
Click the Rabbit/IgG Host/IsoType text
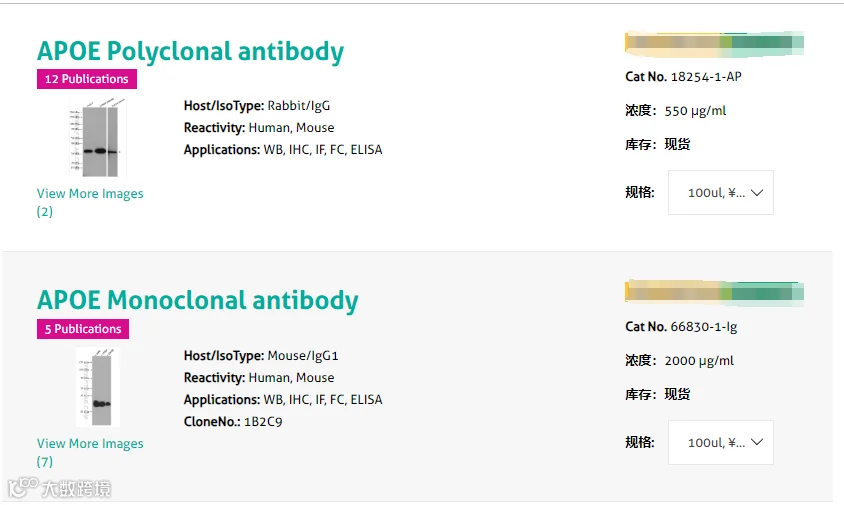tap(298, 106)
